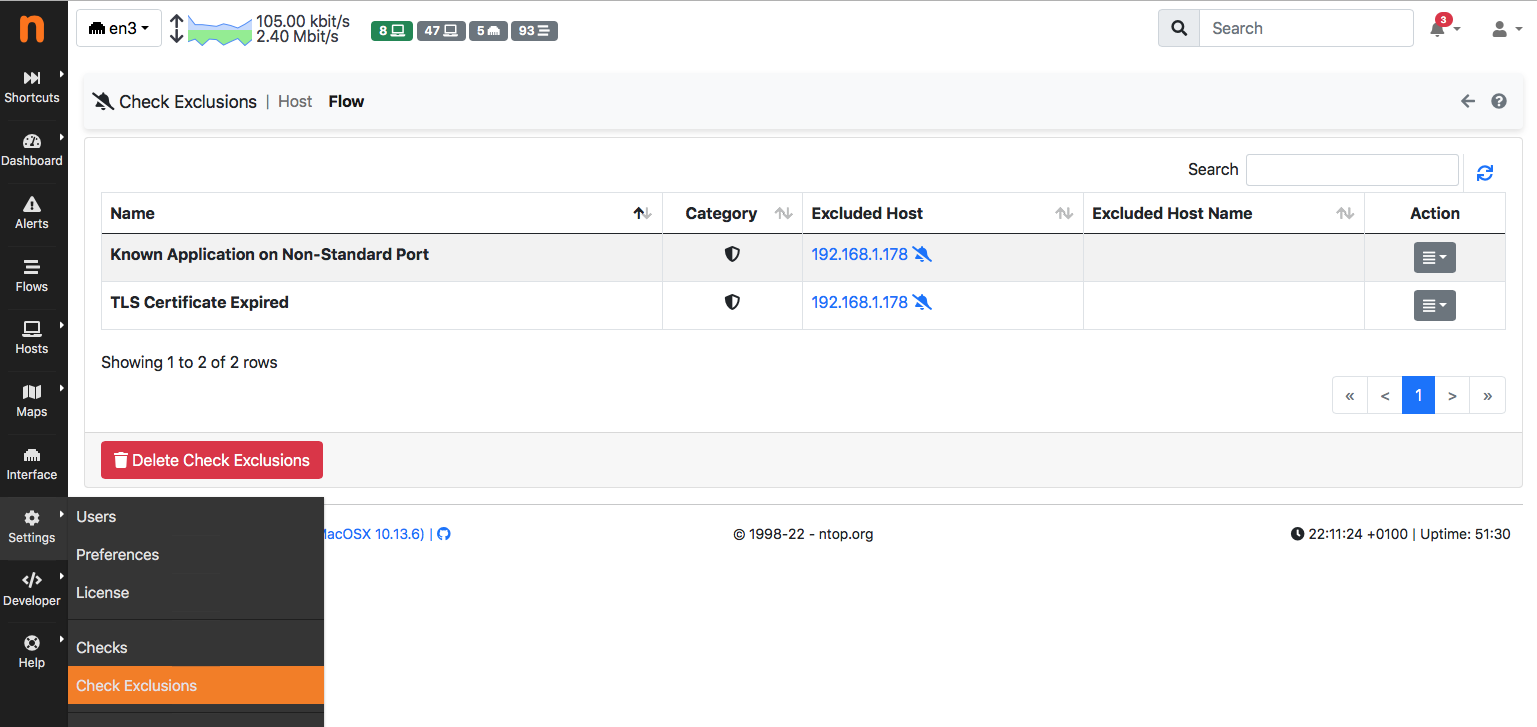The image size is (1537, 727).
Task: Click the help question mark icon
Action: point(1499,101)
